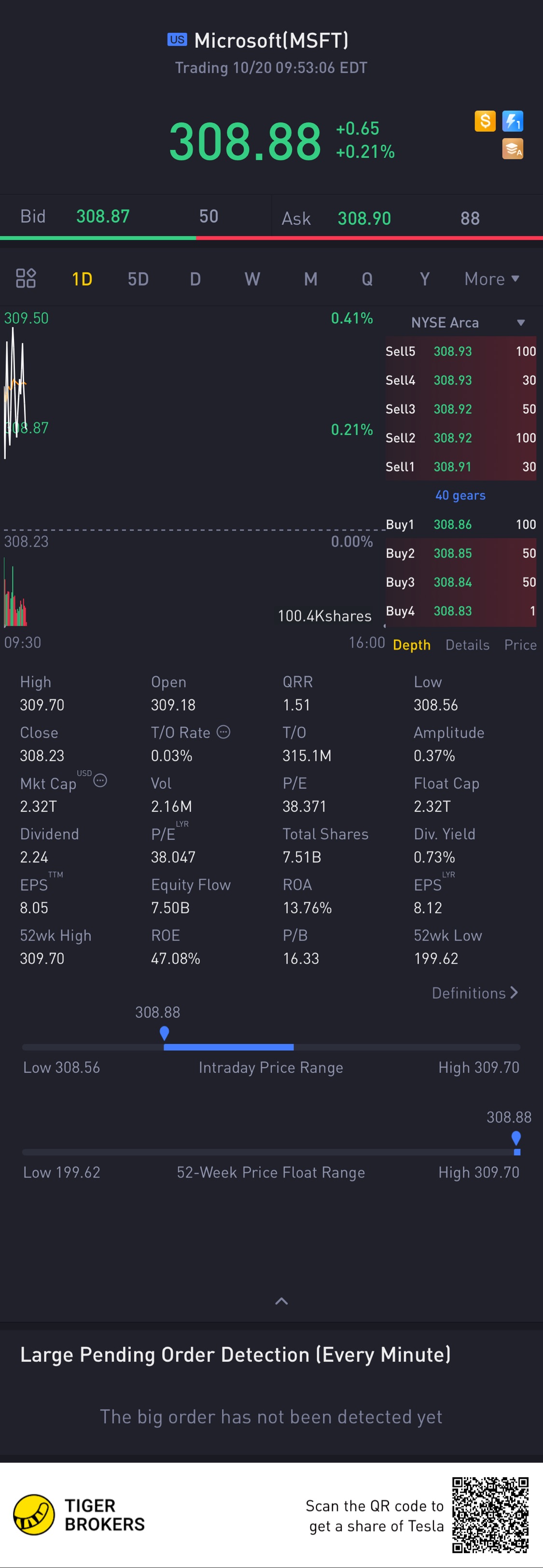Switch to the Details order book tab
The width and height of the screenshot is (543, 1568).
(468, 645)
